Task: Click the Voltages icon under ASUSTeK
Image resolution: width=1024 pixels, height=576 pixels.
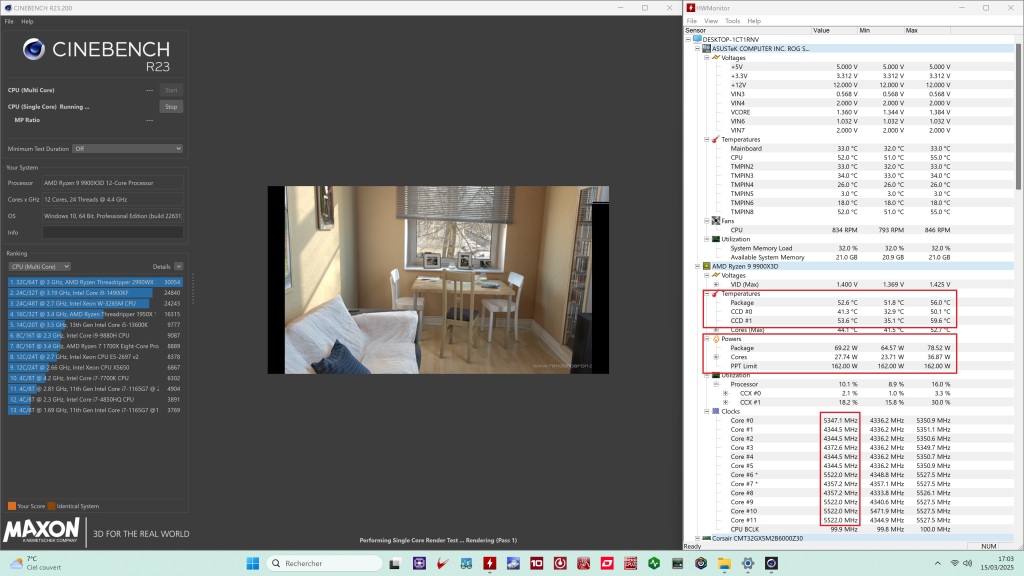Action: click(x=716, y=57)
